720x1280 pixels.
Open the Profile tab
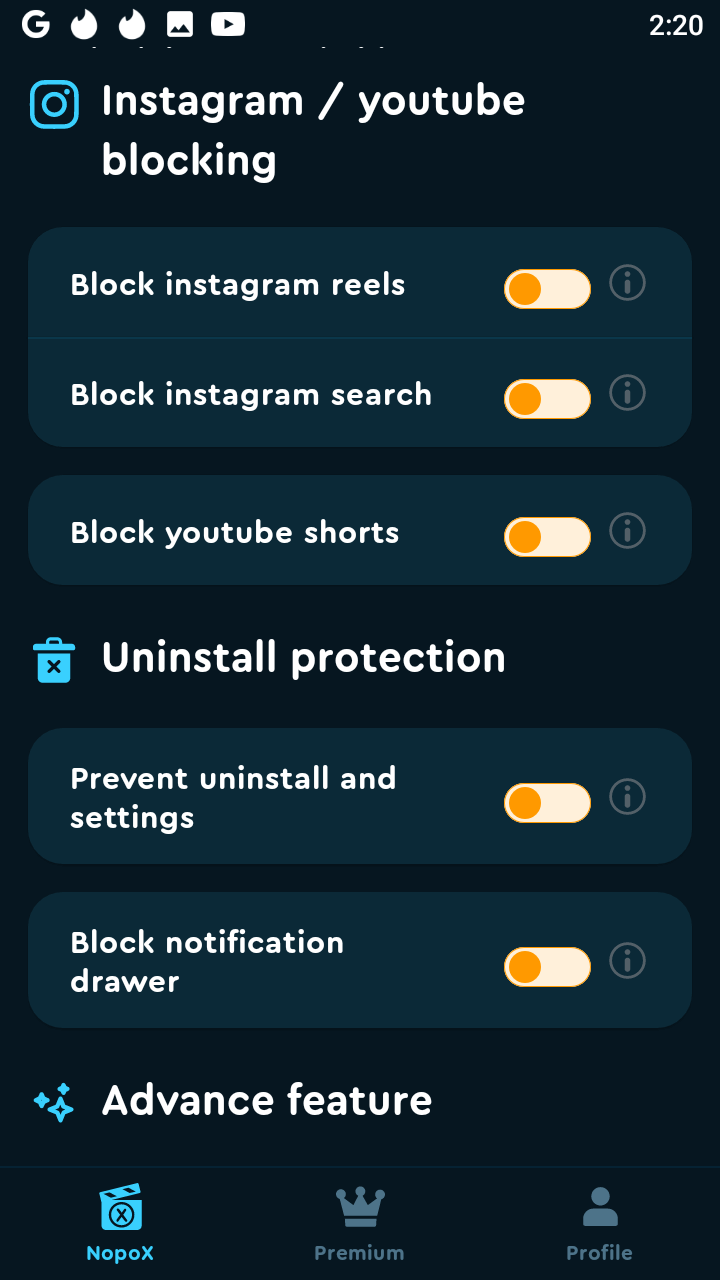599,1224
